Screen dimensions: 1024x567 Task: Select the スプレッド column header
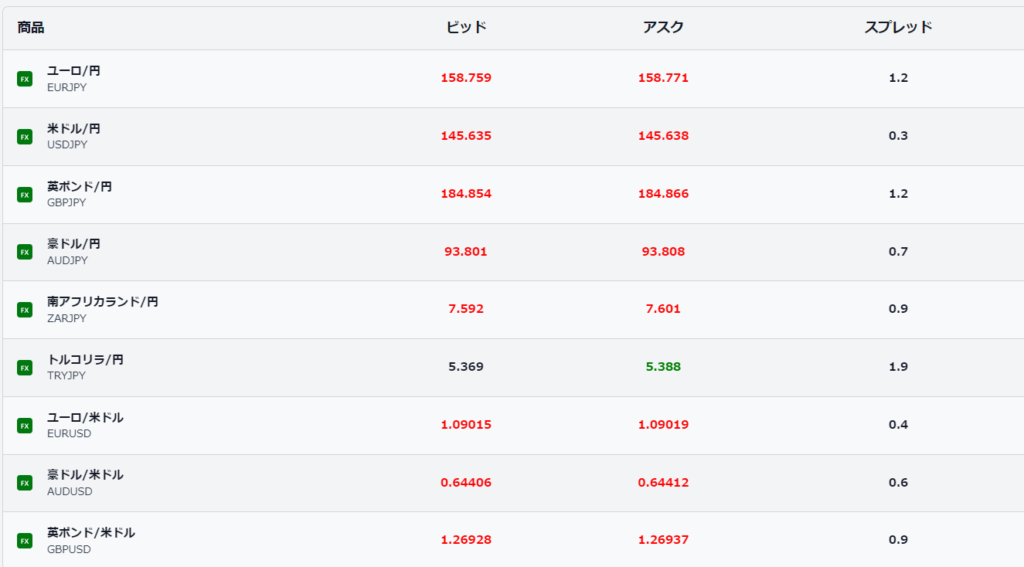click(898, 27)
